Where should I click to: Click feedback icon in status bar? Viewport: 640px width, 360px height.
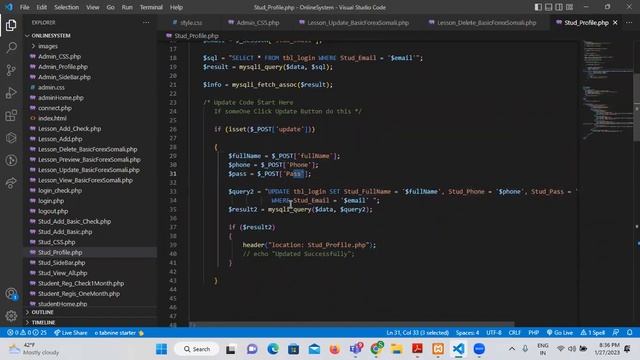pos(616,333)
